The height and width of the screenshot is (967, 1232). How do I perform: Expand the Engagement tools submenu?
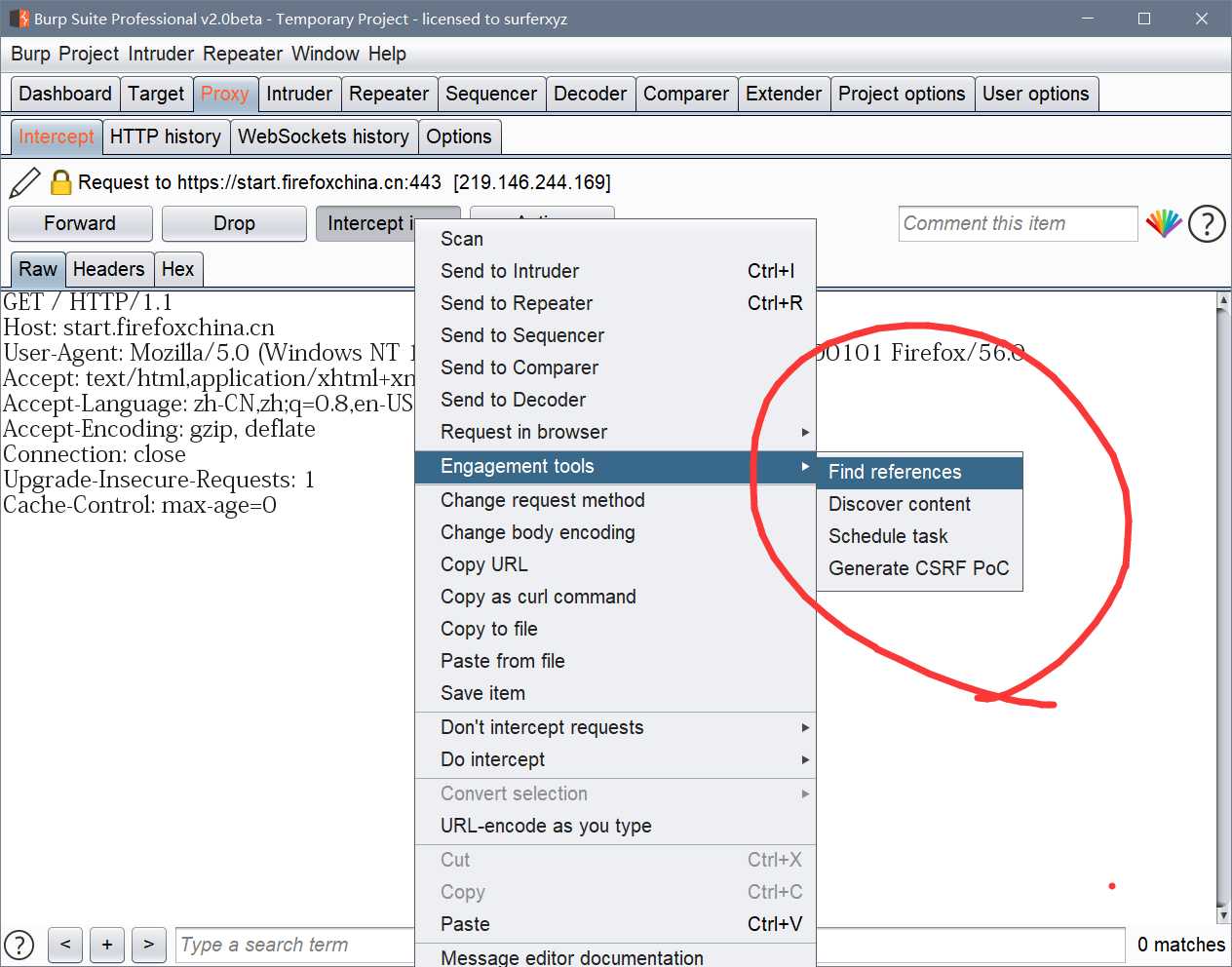(615, 466)
